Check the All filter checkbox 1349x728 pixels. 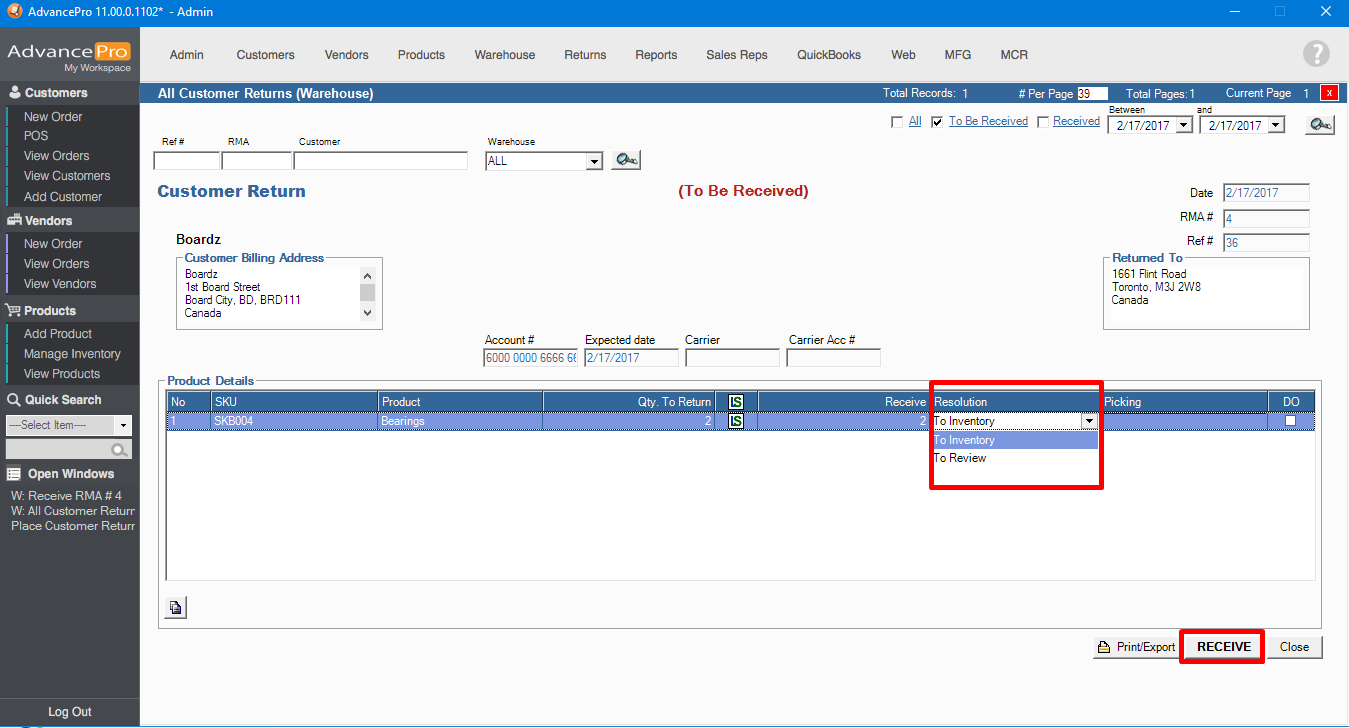pyautogui.click(x=897, y=122)
